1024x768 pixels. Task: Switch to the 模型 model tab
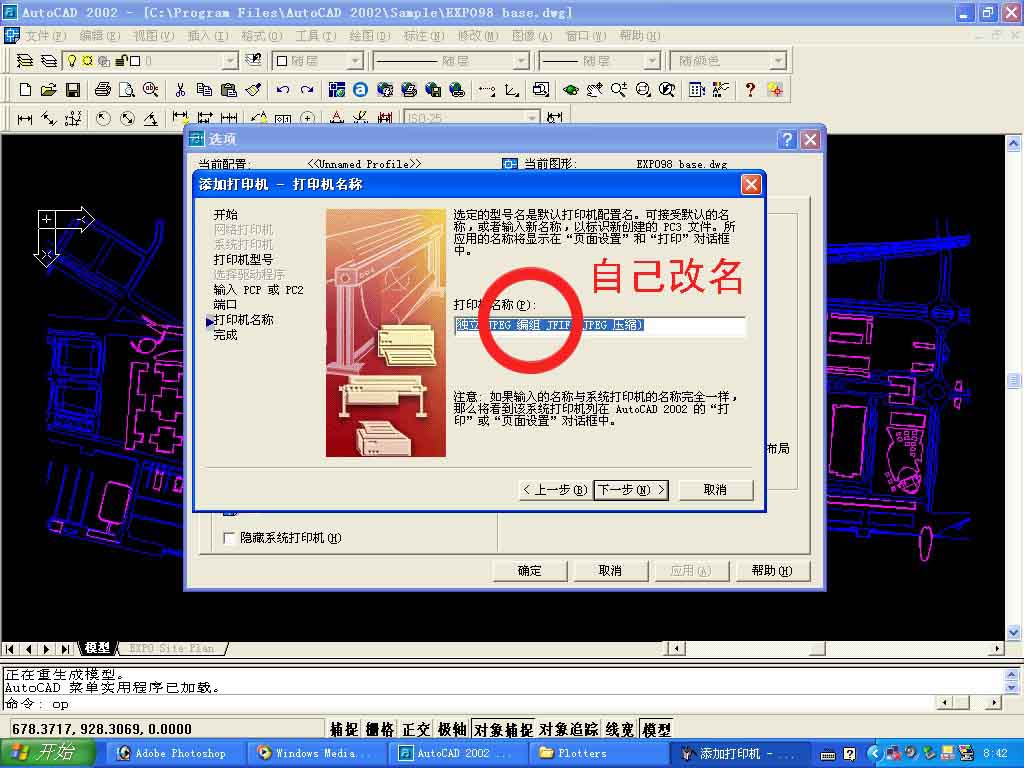(97, 648)
